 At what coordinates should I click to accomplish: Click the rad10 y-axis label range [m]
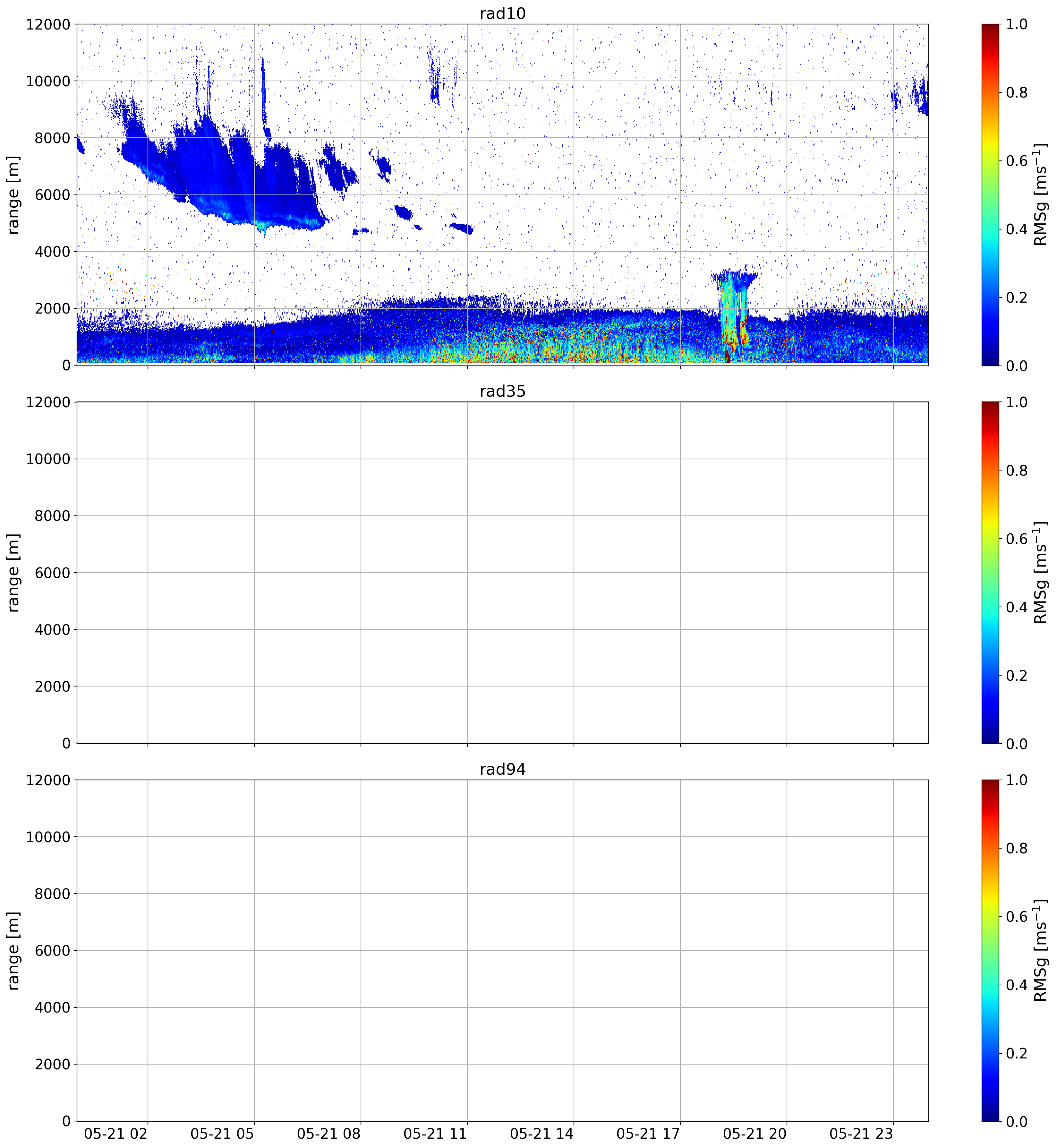14,194
